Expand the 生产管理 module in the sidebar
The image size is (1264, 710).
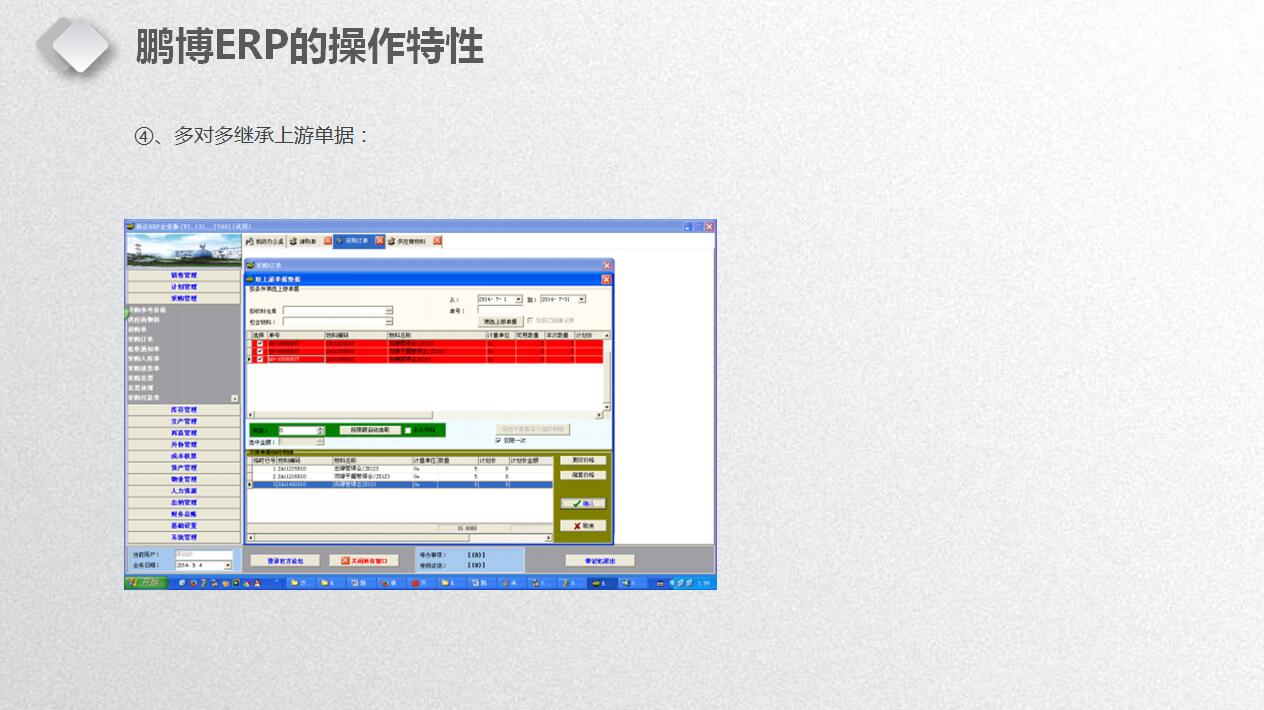coord(184,421)
